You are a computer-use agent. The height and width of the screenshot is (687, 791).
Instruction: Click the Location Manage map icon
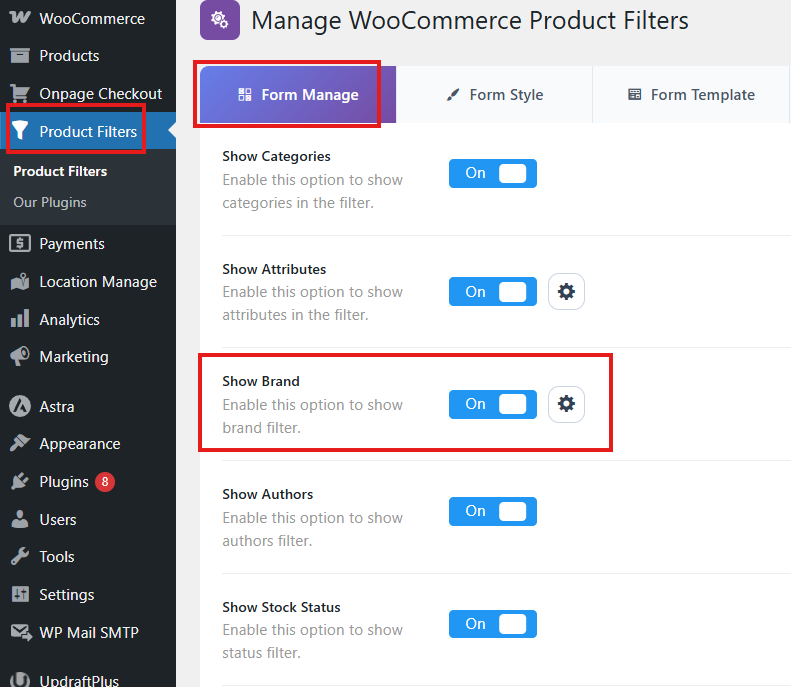pos(20,281)
